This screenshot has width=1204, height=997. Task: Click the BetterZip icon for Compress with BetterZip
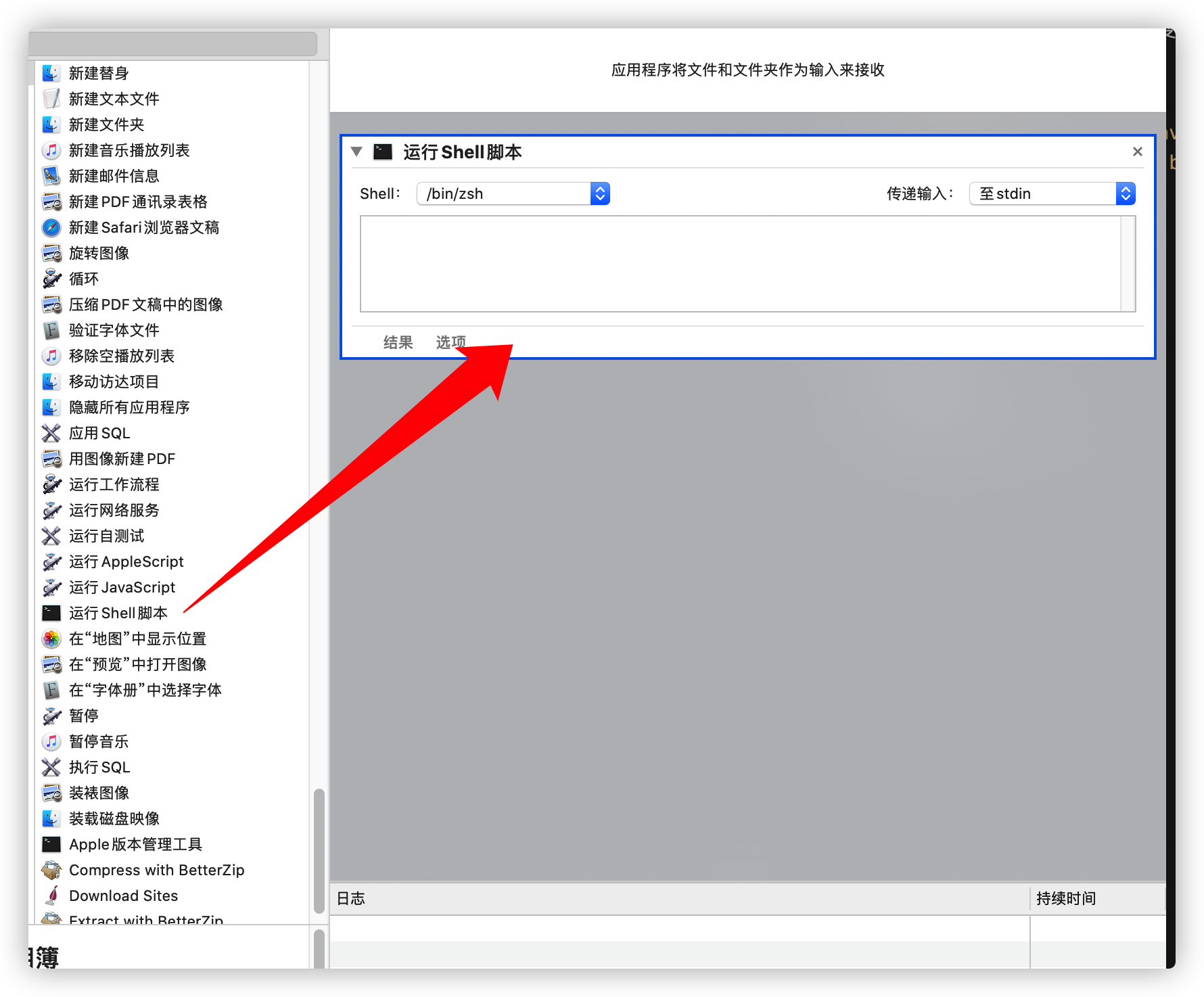[x=51, y=870]
